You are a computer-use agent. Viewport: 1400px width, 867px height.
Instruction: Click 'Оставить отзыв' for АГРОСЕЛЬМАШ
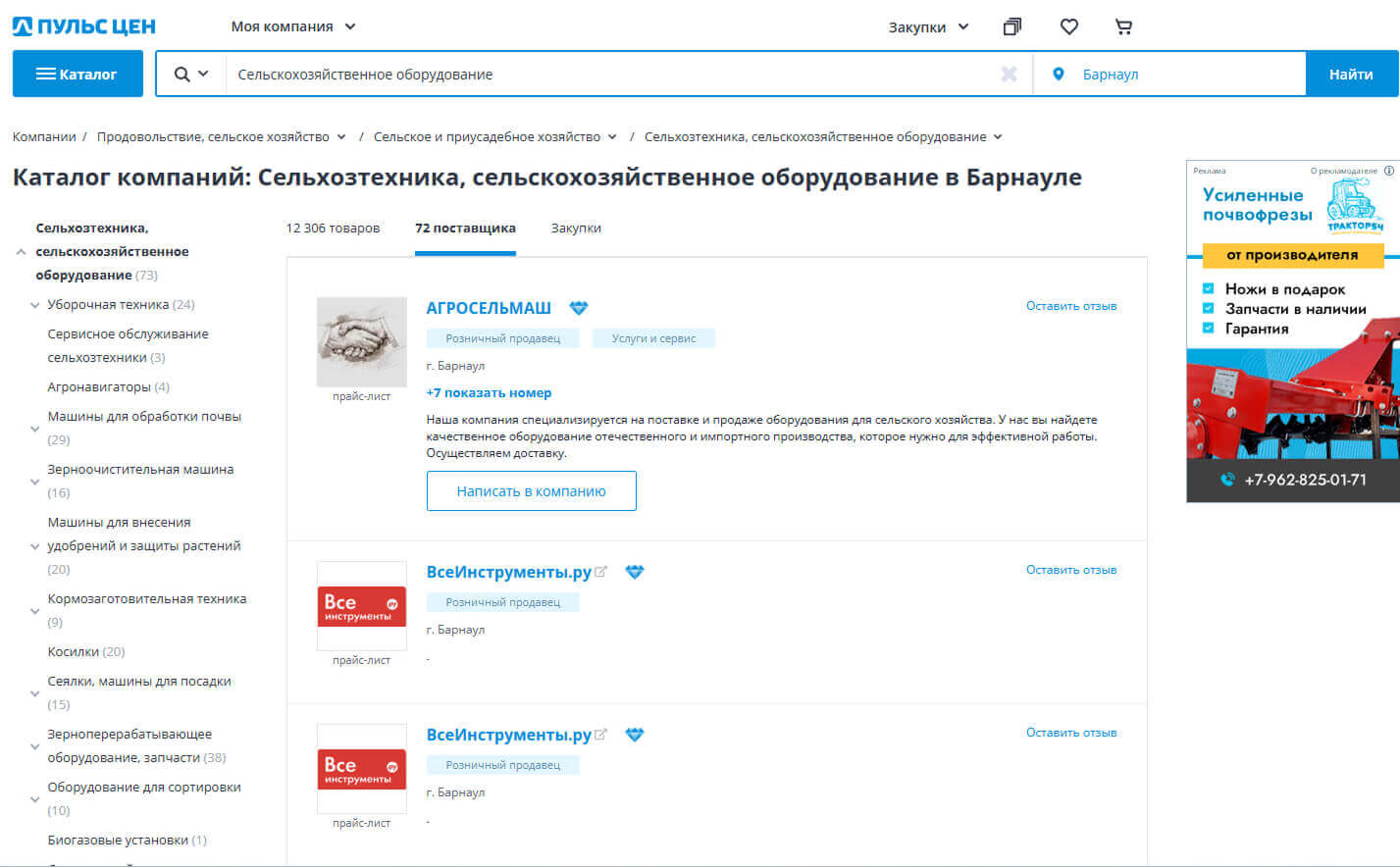(x=1071, y=306)
